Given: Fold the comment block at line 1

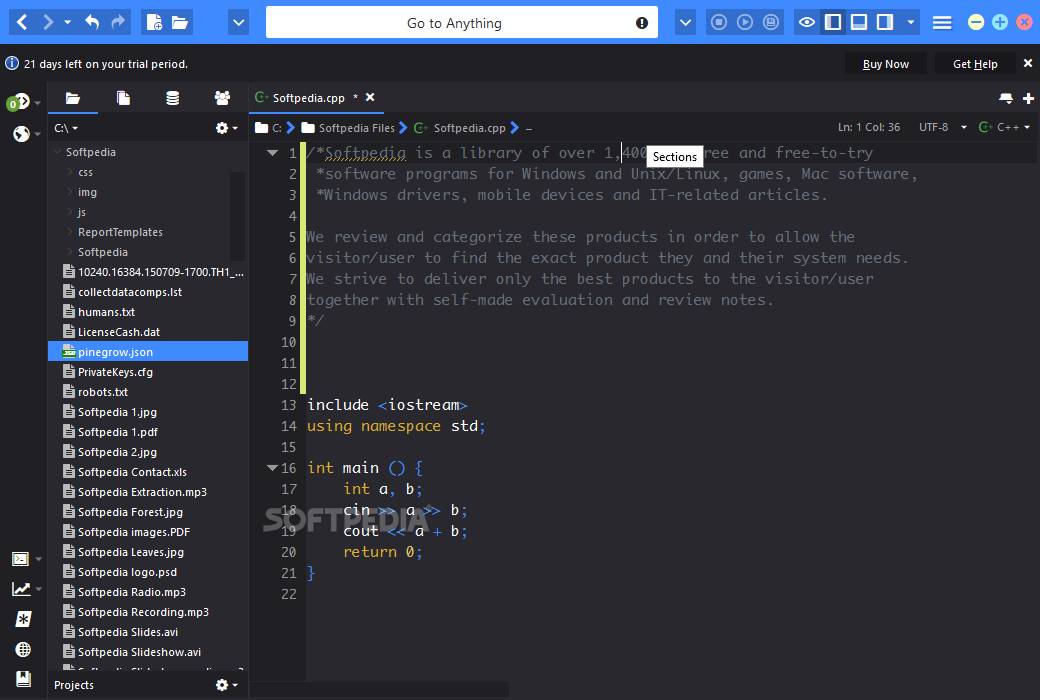Looking at the screenshot, I should (x=272, y=153).
